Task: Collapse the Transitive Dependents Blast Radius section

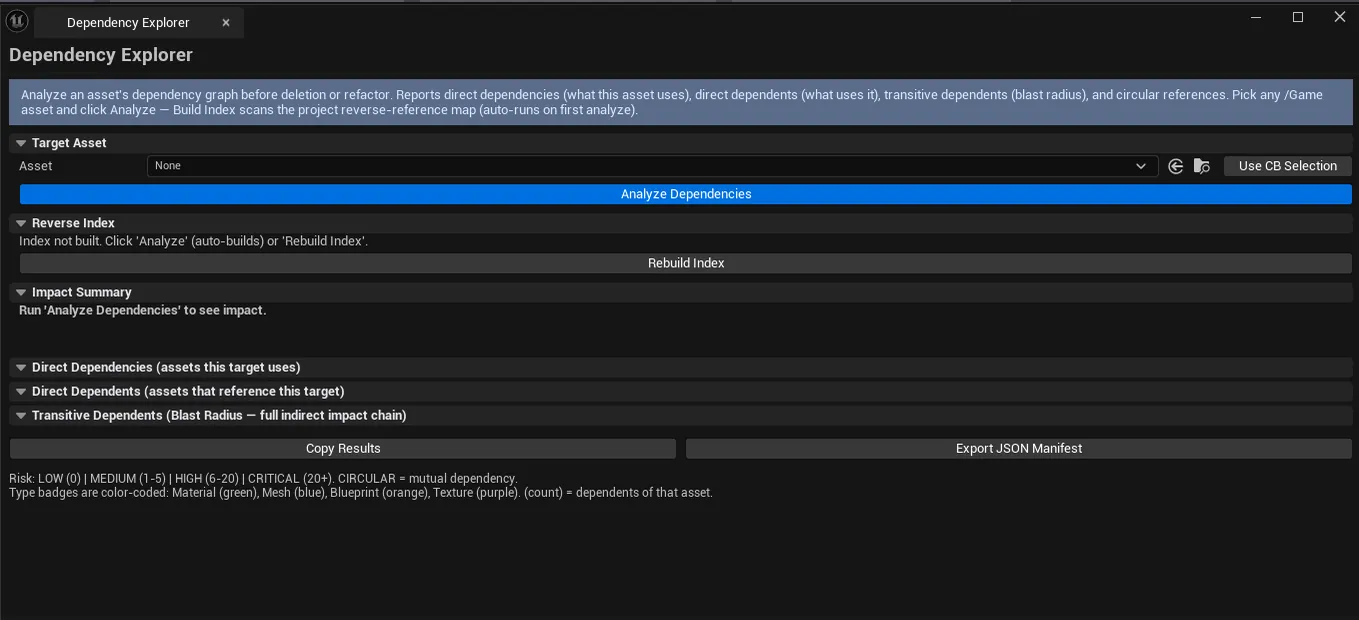Action: coord(21,415)
